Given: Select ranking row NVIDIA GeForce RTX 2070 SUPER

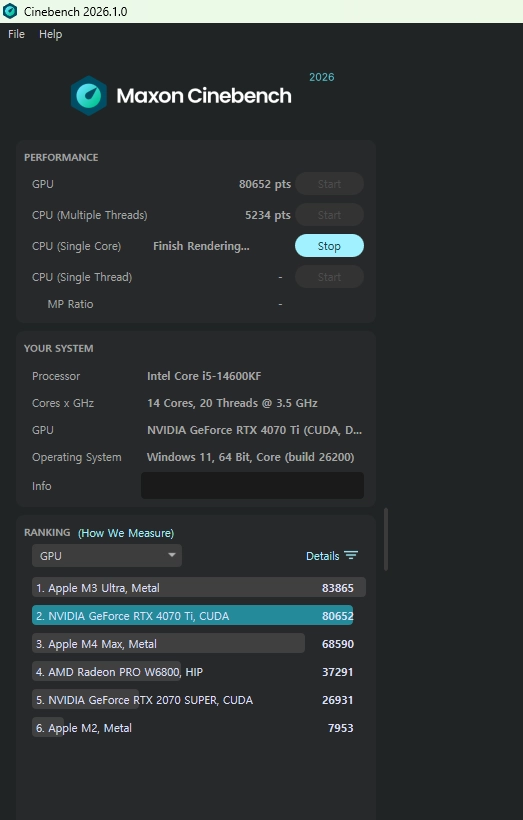Looking at the screenshot, I should [x=192, y=700].
